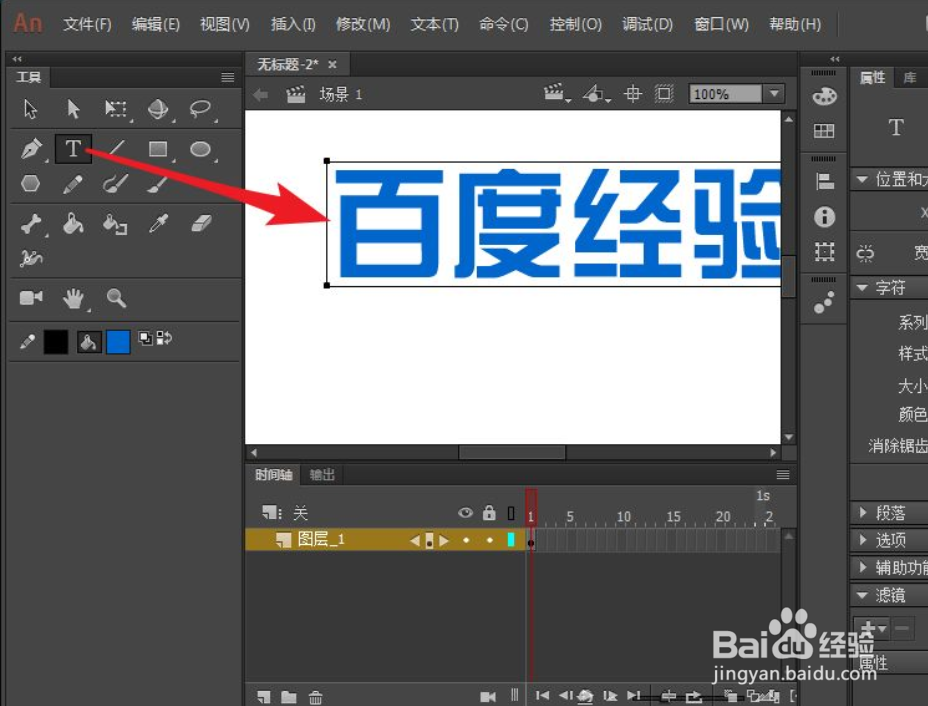Open the Info panel icon
Screen dimensions: 928x706
[824, 217]
